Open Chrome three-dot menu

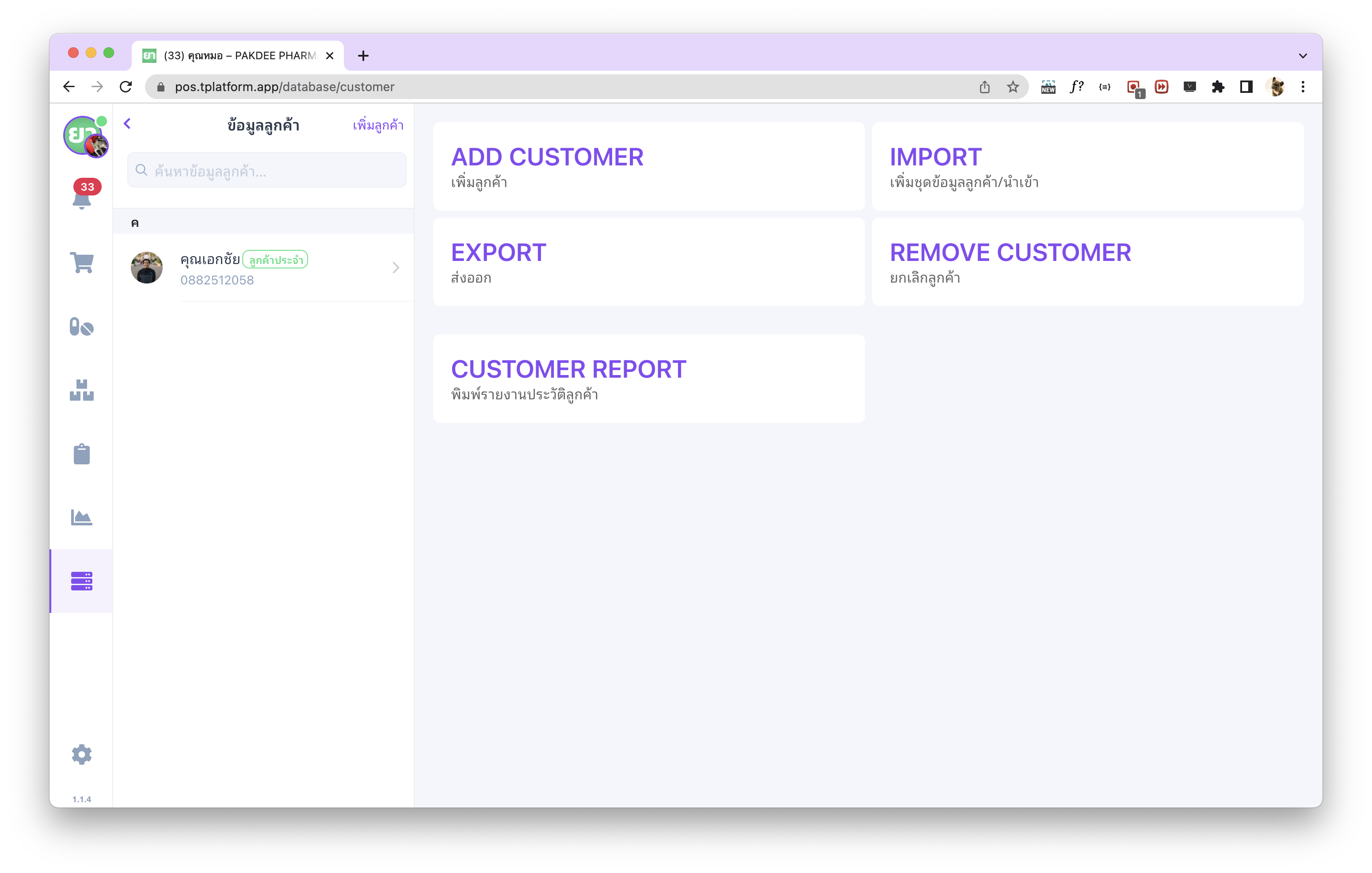pos(1303,87)
